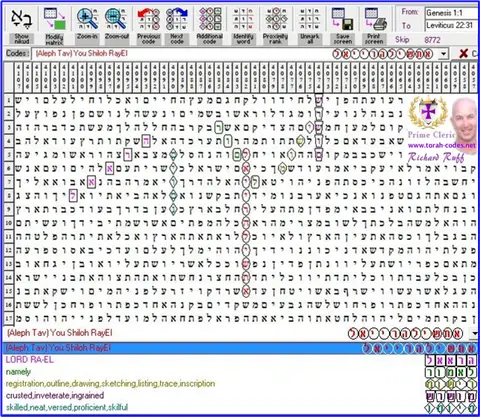Click the Unmark all icon

[310, 19]
